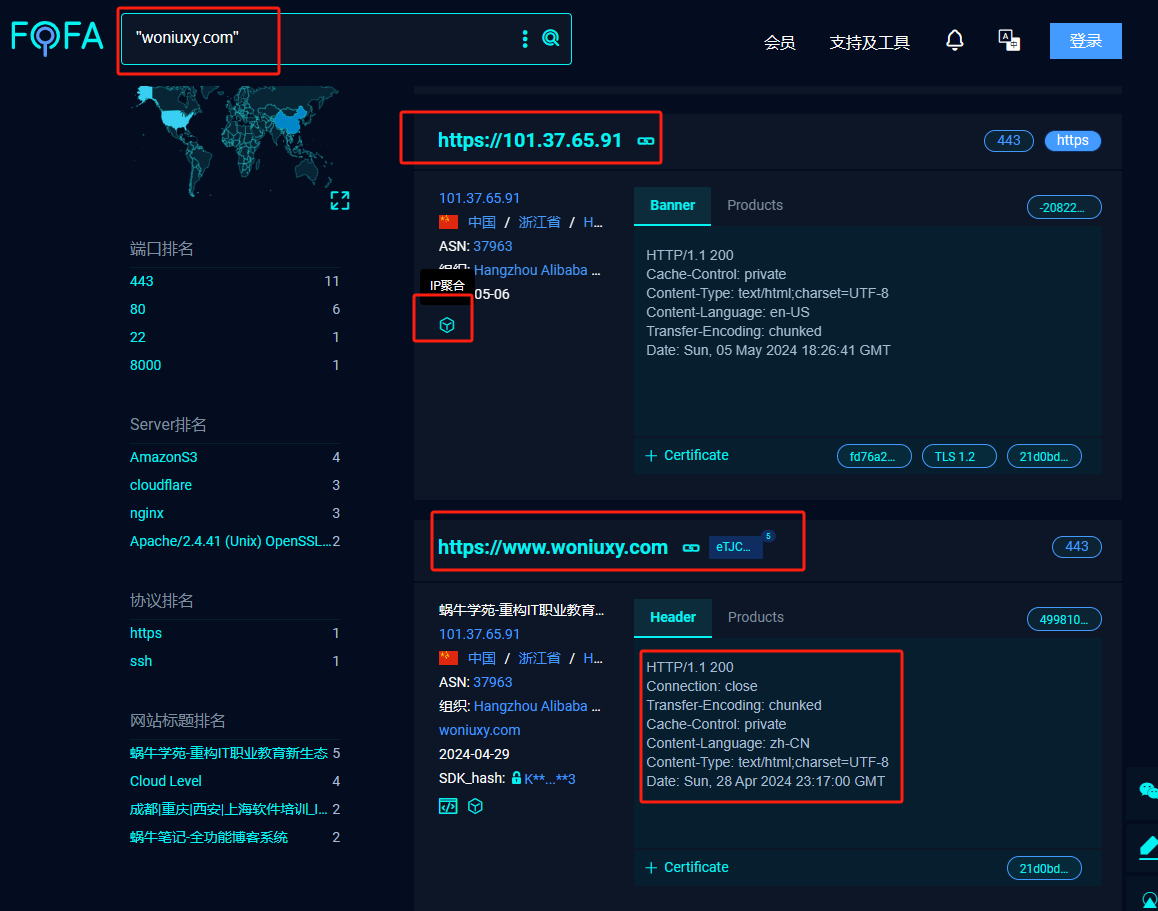Screen dimensions: 1158x911
Task: Click China flag in woniuxy.com result
Action: coord(448,658)
